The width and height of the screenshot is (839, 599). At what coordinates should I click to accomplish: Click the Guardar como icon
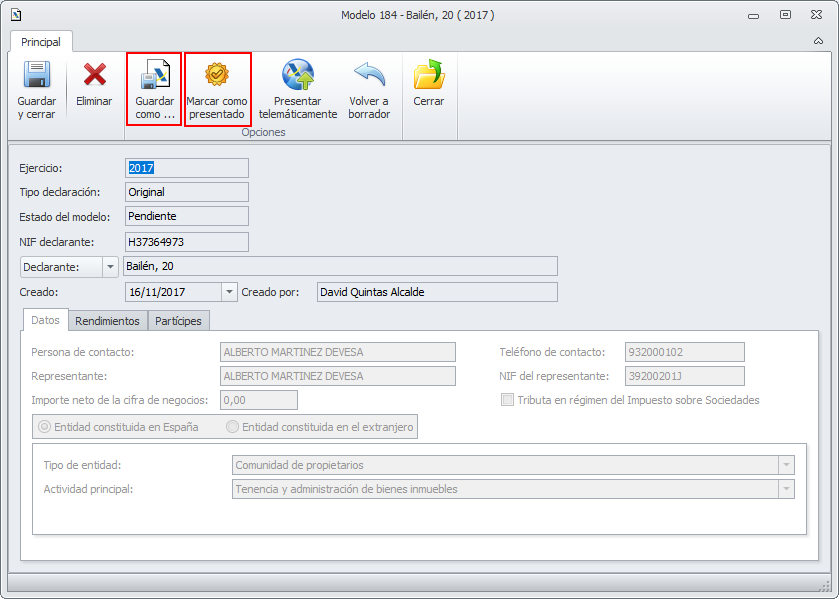[155, 74]
